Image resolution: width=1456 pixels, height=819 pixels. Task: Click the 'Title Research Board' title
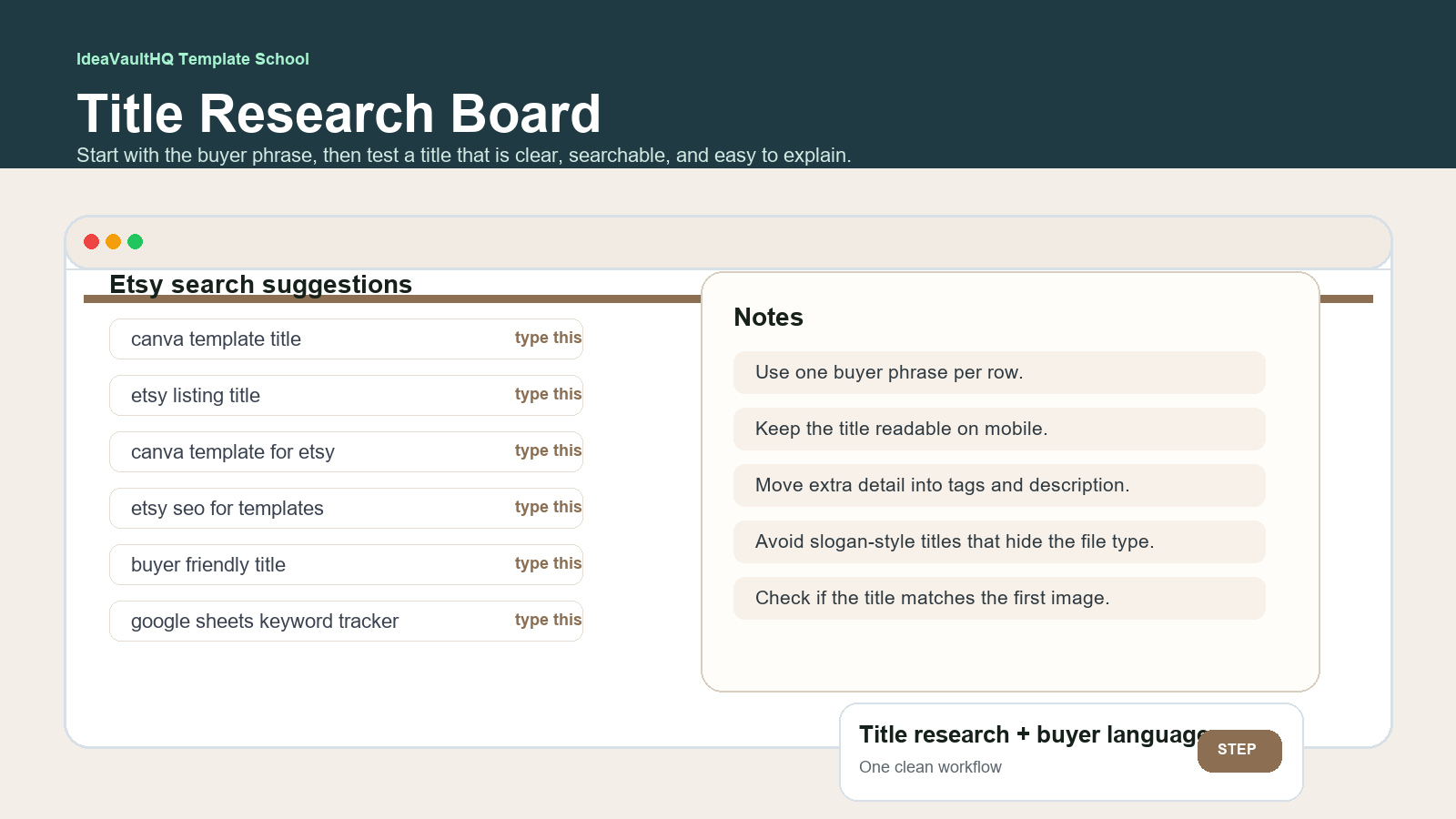(x=339, y=114)
